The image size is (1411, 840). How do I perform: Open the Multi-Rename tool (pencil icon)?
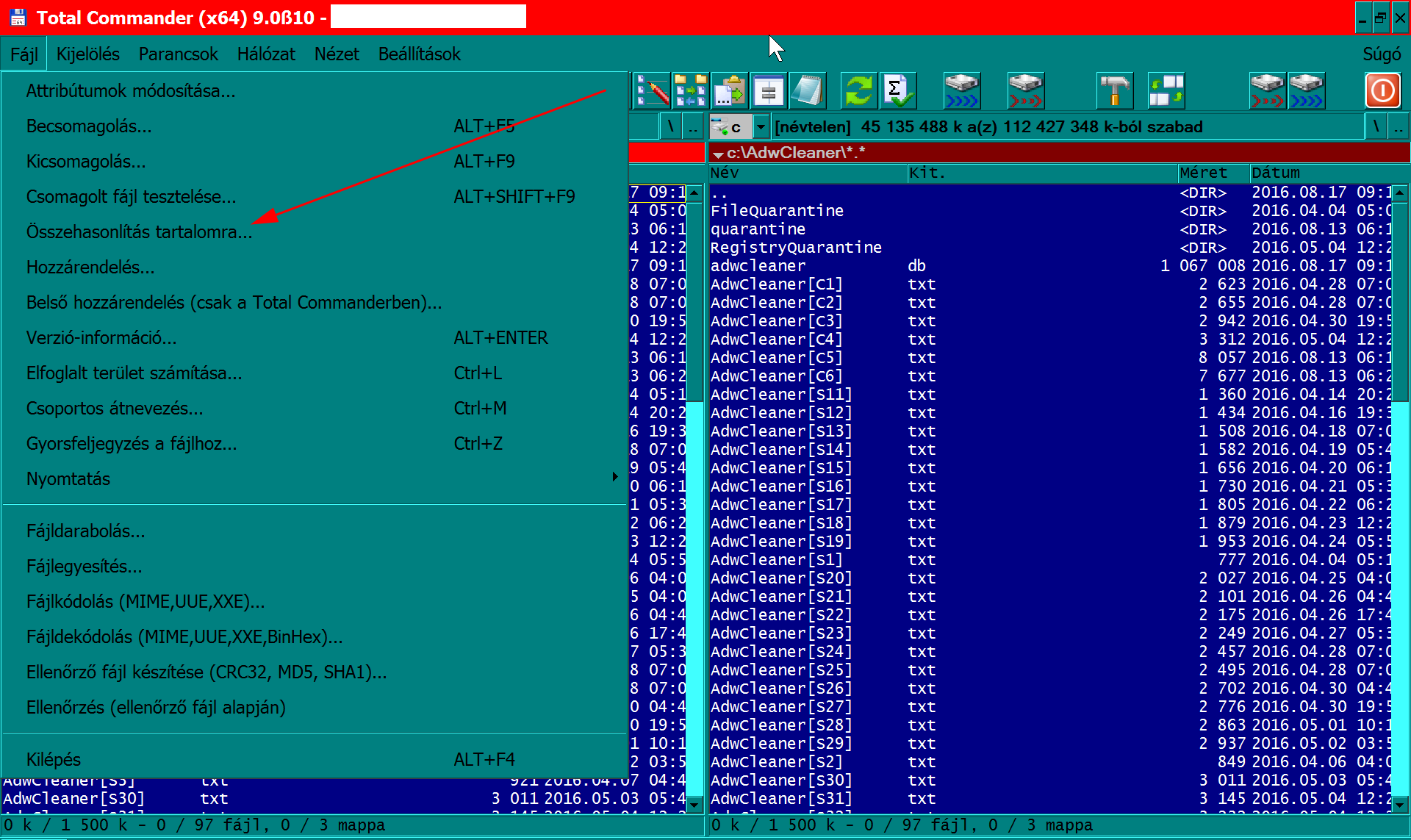[652, 91]
